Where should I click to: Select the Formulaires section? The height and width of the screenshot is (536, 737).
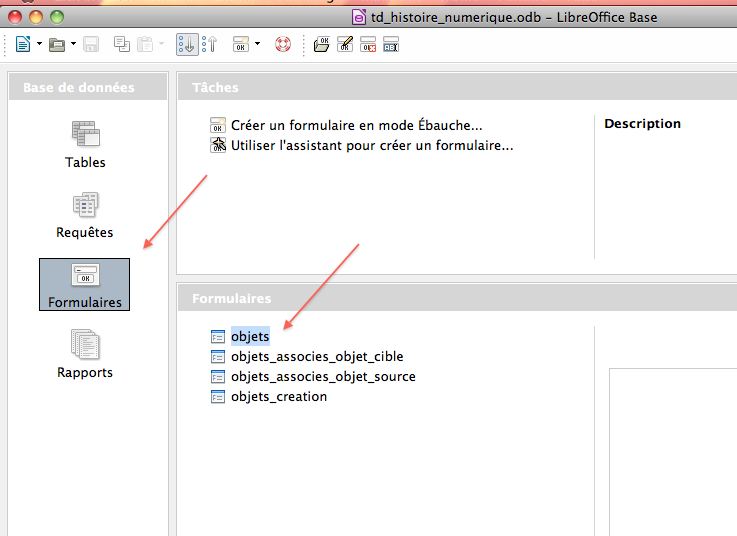pos(85,284)
